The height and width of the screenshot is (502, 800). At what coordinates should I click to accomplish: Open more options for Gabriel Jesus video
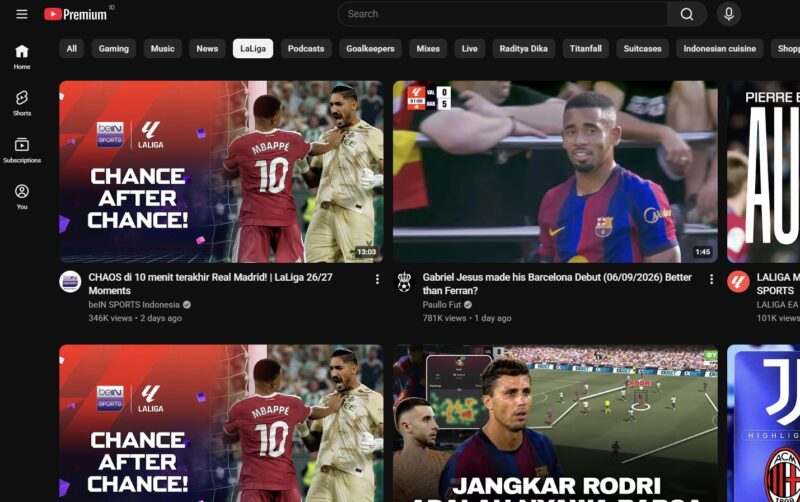[x=711, y=279]
